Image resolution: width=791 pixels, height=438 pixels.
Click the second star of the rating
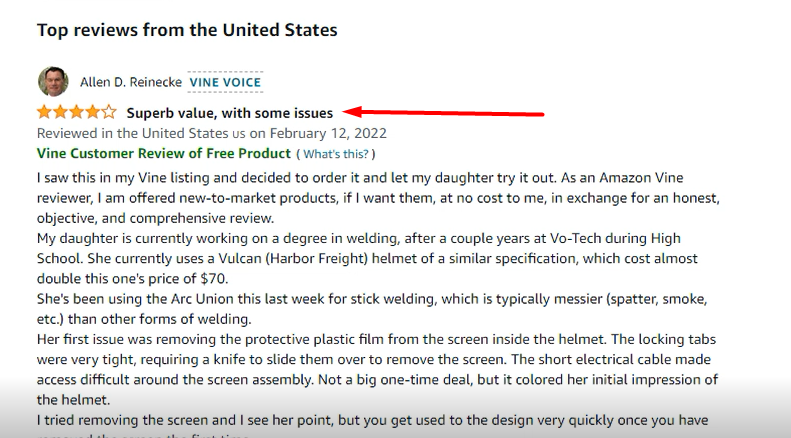(61, 112)
